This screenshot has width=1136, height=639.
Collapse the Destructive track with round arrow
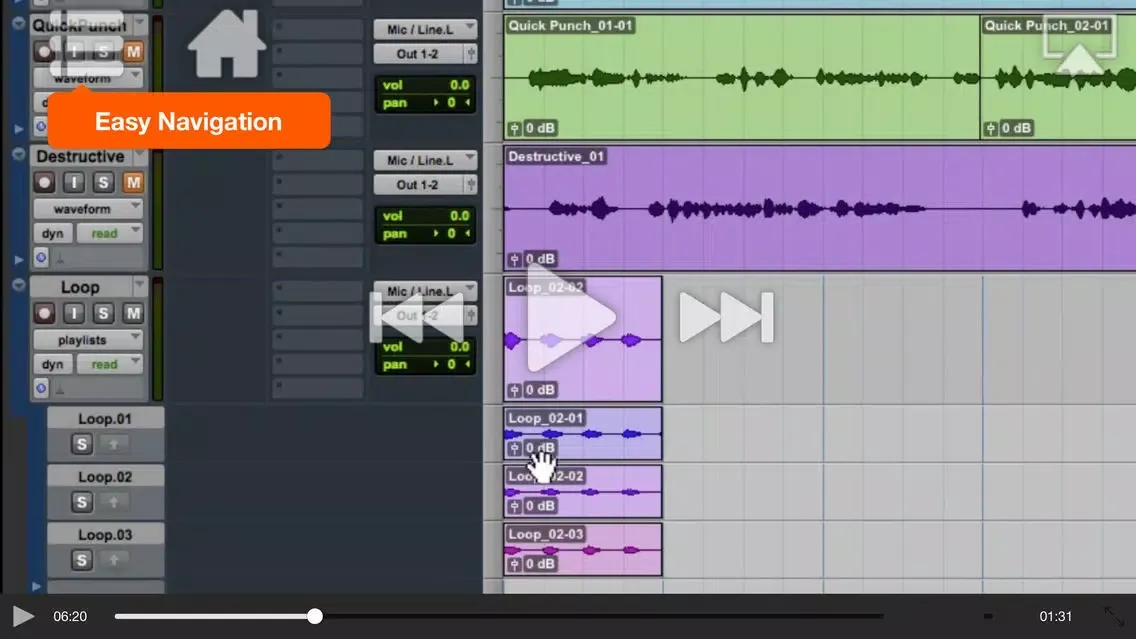coord(18,154)
